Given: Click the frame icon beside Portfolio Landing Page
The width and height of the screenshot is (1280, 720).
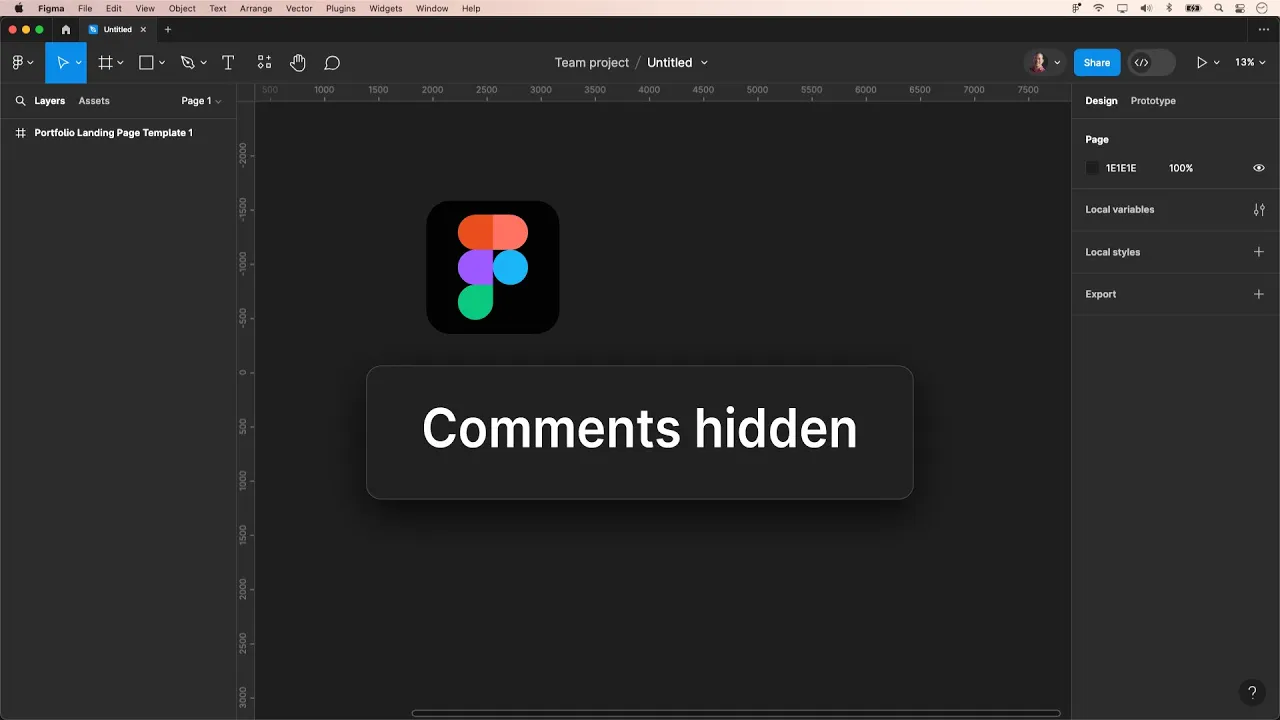Looking at the screenshot, I should tap(20, 133).
